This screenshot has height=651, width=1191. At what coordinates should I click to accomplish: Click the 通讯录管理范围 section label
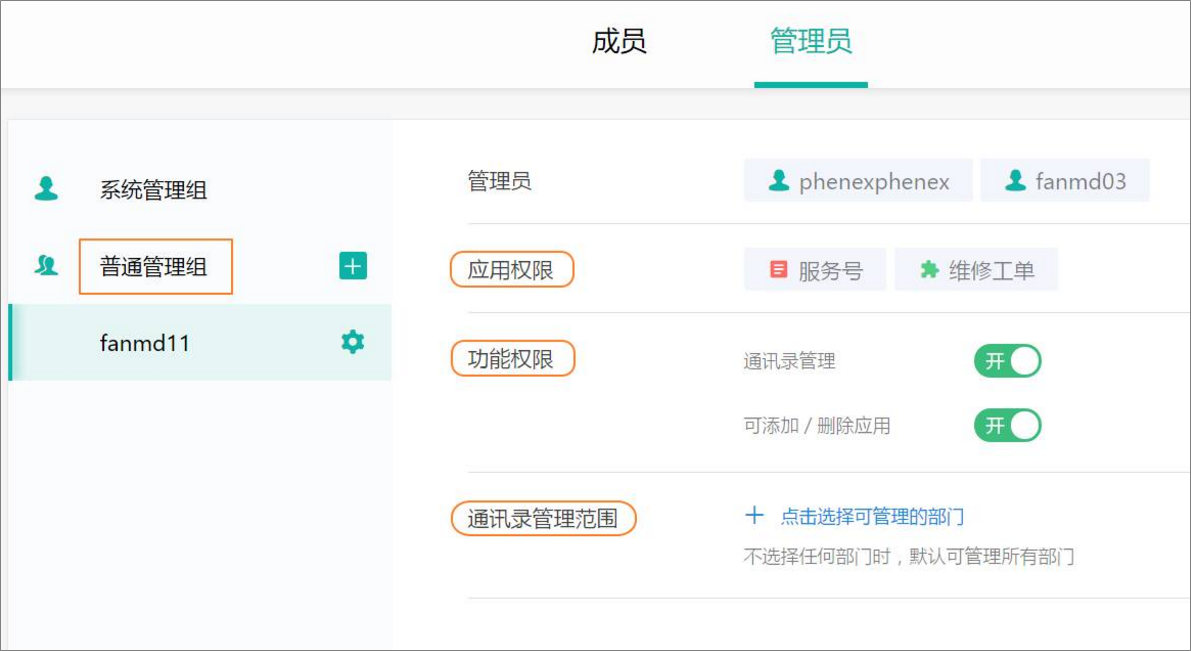(543, 518)
